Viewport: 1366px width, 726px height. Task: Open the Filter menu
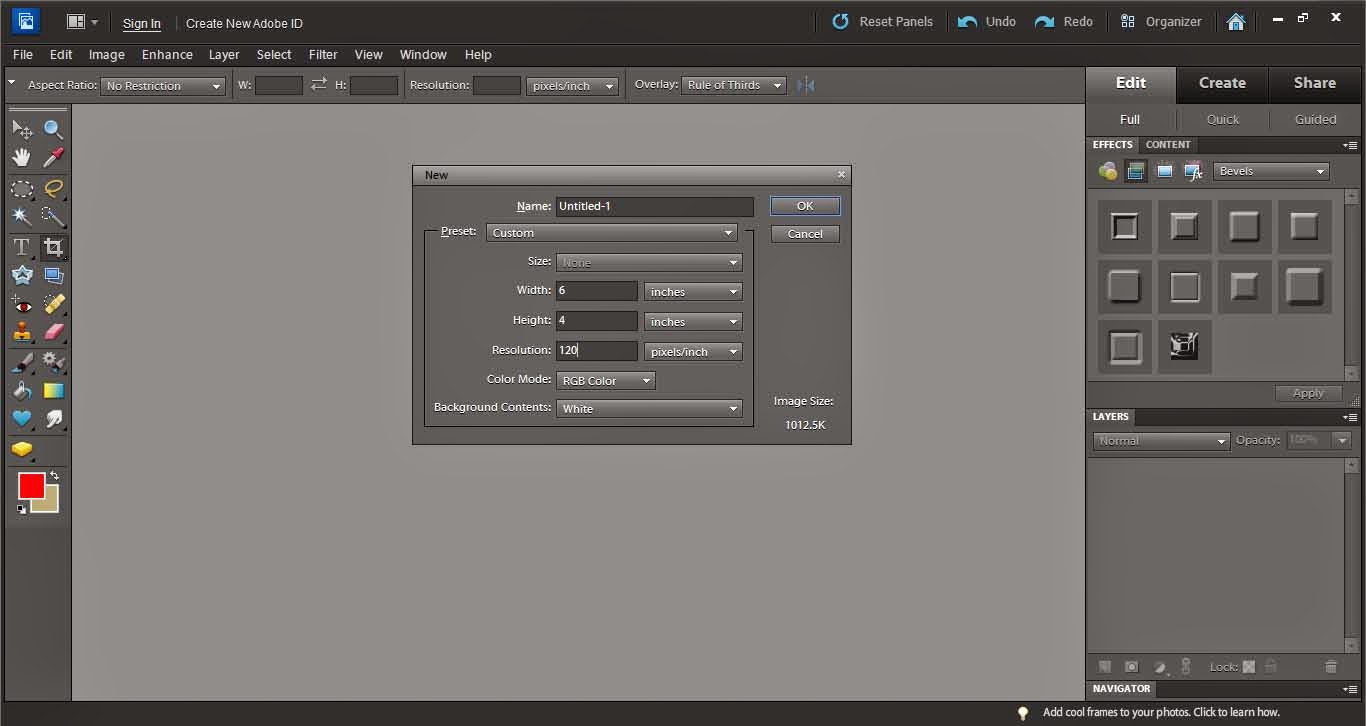pyautogui.click(x=323, y=55)
